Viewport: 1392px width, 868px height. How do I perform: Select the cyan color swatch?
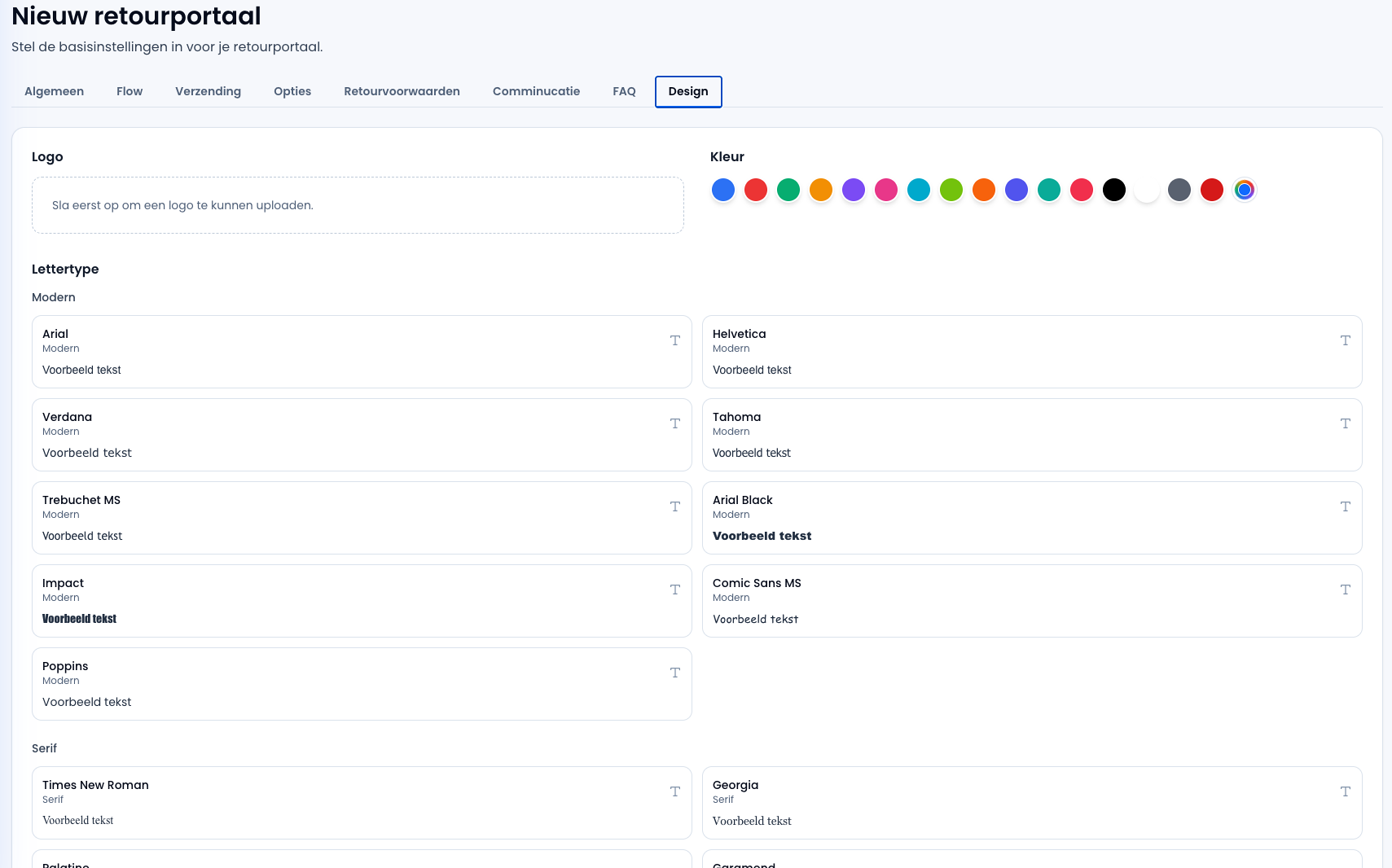tap(919, 190)
